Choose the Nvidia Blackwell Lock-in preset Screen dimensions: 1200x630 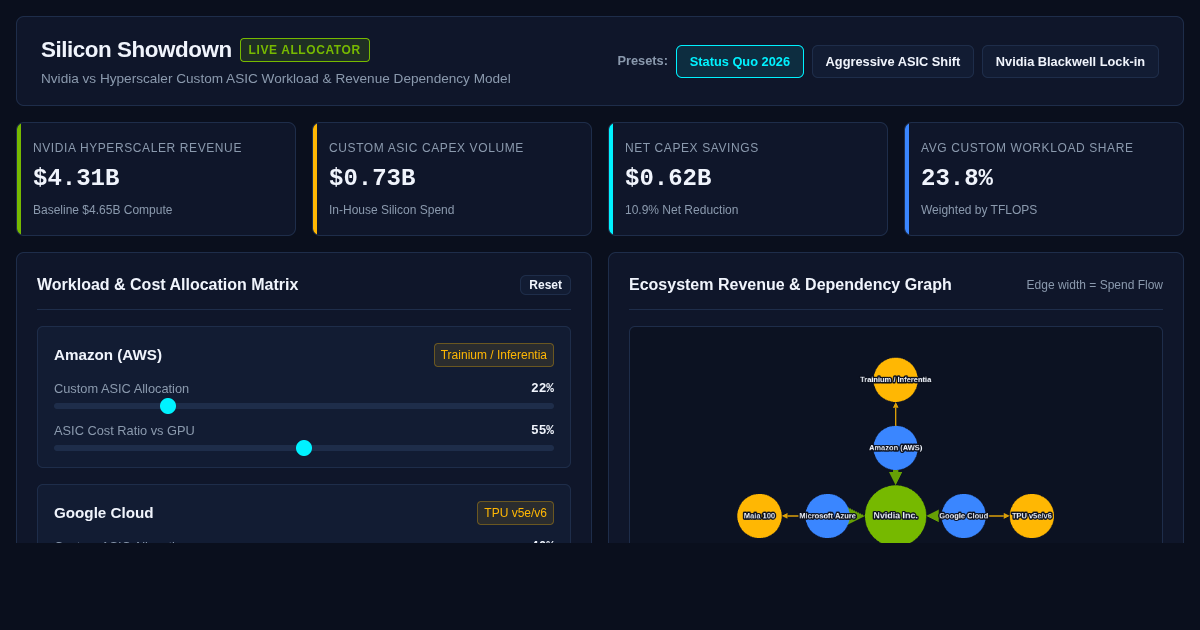click(x=1070, y=61)
